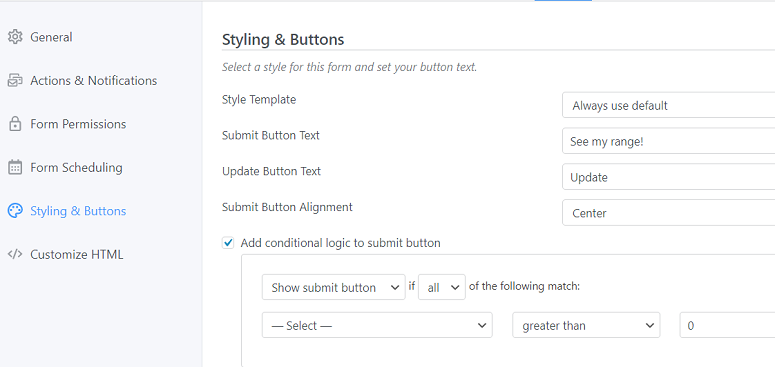Click the Form Permissions lock icon
Viewport: 775px width, 367px height.
tap(15, 124)
